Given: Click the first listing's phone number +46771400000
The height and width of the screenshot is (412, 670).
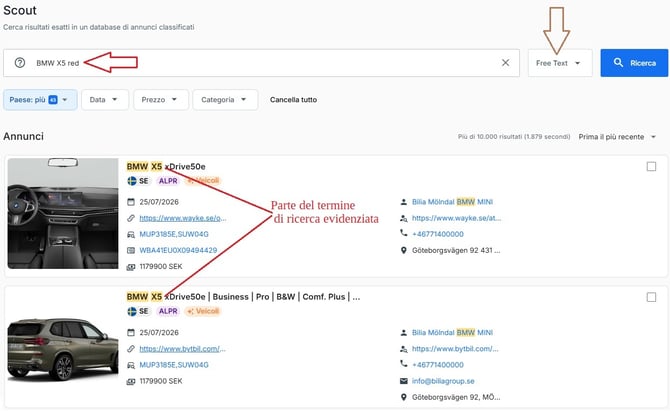Looking at the screenshot, I should pyautogui.click(x=438, y=234).
